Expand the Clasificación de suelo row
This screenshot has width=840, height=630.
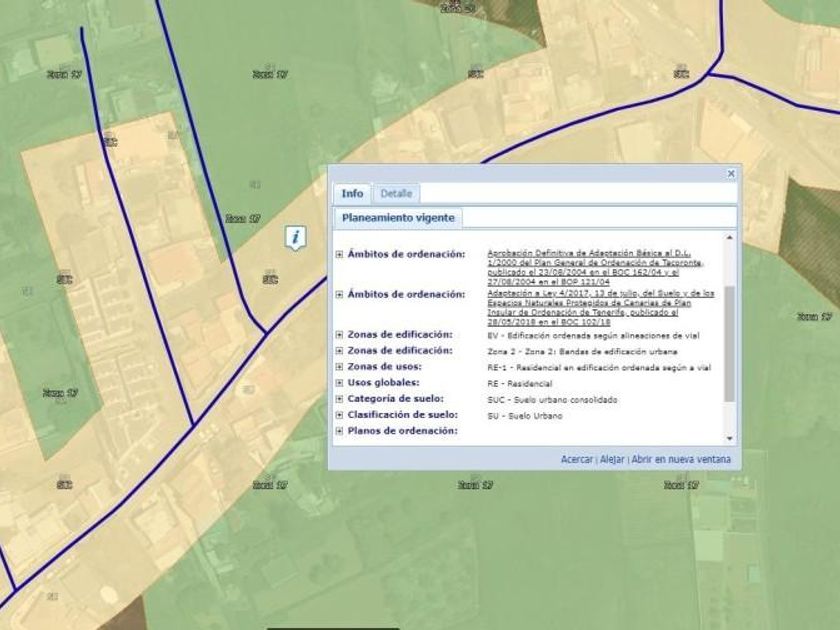tap(340, 415)
